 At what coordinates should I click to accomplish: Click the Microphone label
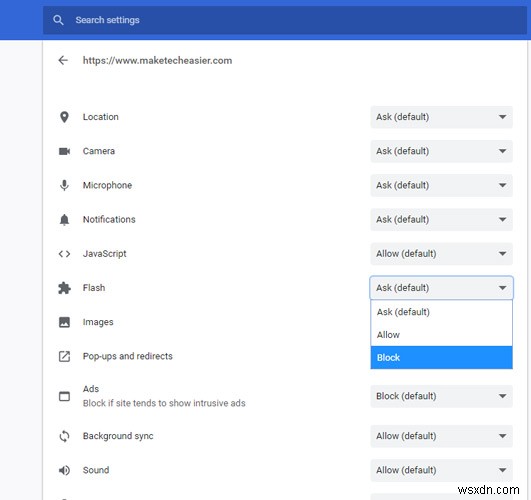point(107,185)
